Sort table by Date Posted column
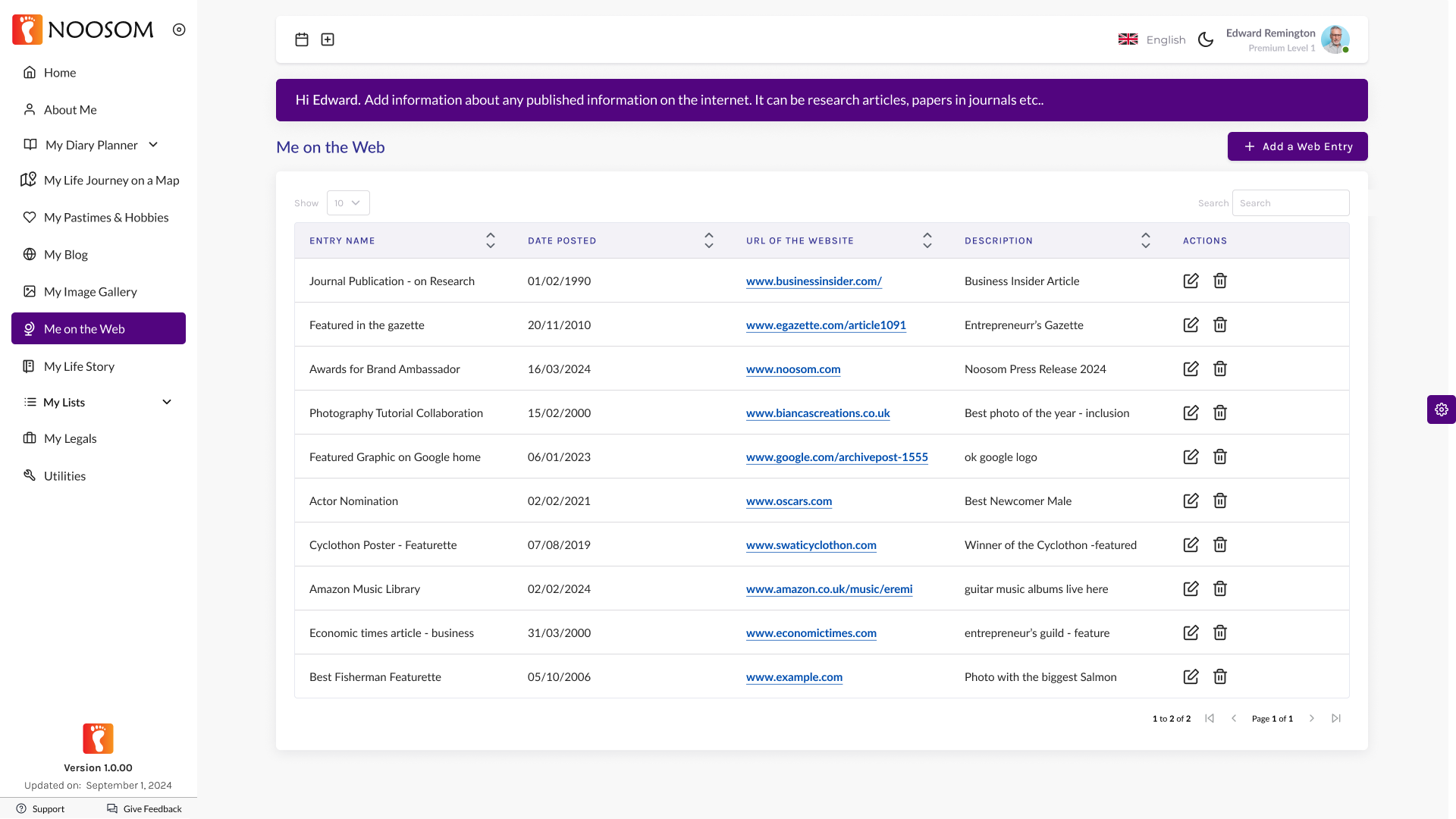The image size is (1456, 819). tap(708, 240)
